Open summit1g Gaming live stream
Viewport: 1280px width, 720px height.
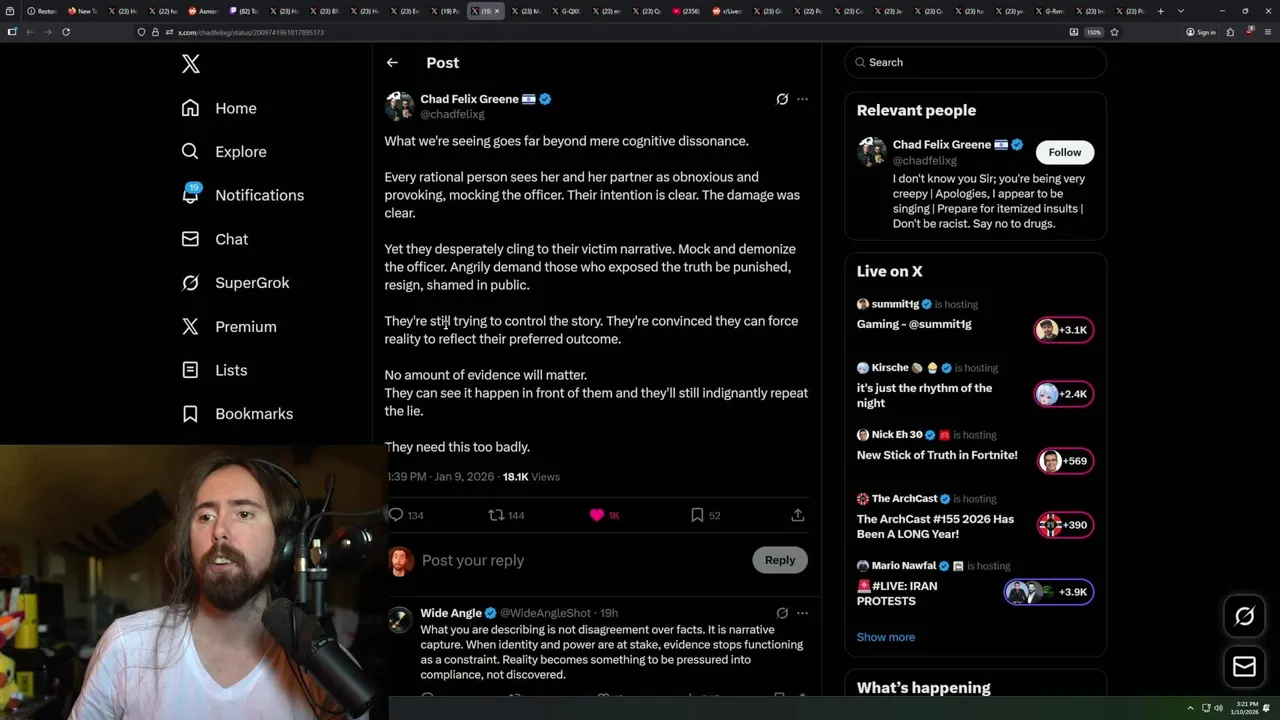(x=914, y=324)
